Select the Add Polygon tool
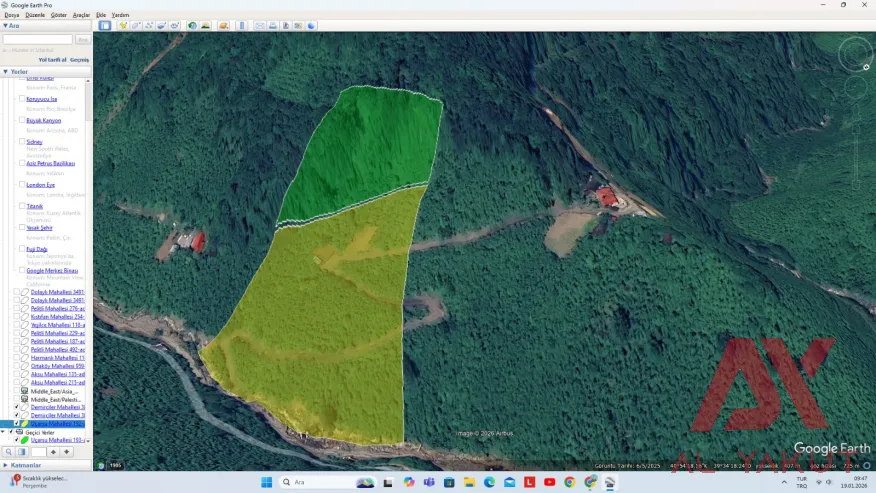This screenshot has height=493, width=876. (136, 25)
